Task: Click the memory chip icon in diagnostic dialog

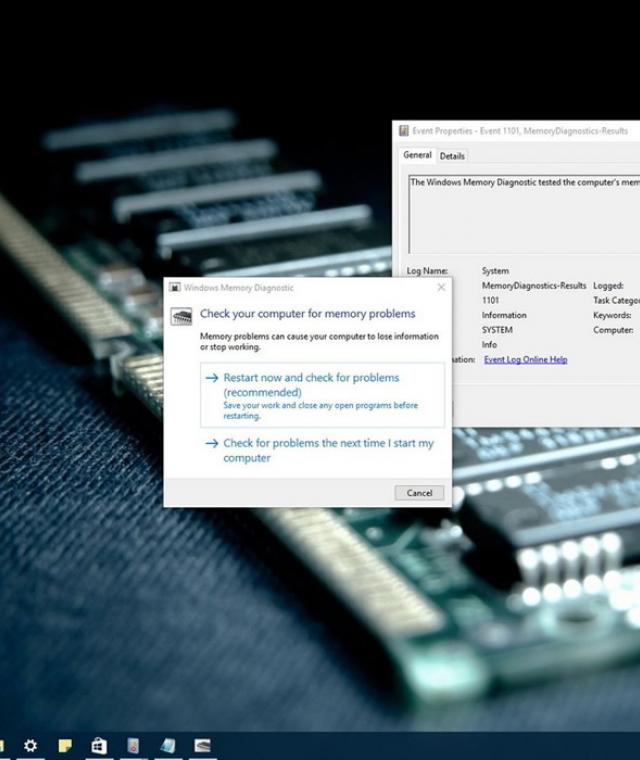Action: [181, 317]
